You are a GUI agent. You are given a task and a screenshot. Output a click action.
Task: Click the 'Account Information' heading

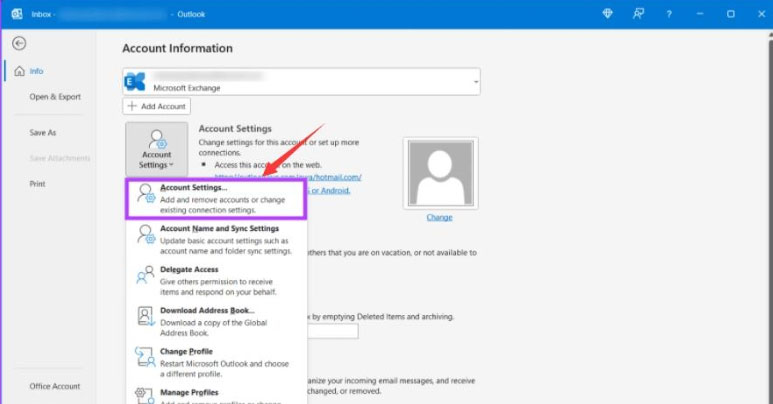tap(177, 48)
